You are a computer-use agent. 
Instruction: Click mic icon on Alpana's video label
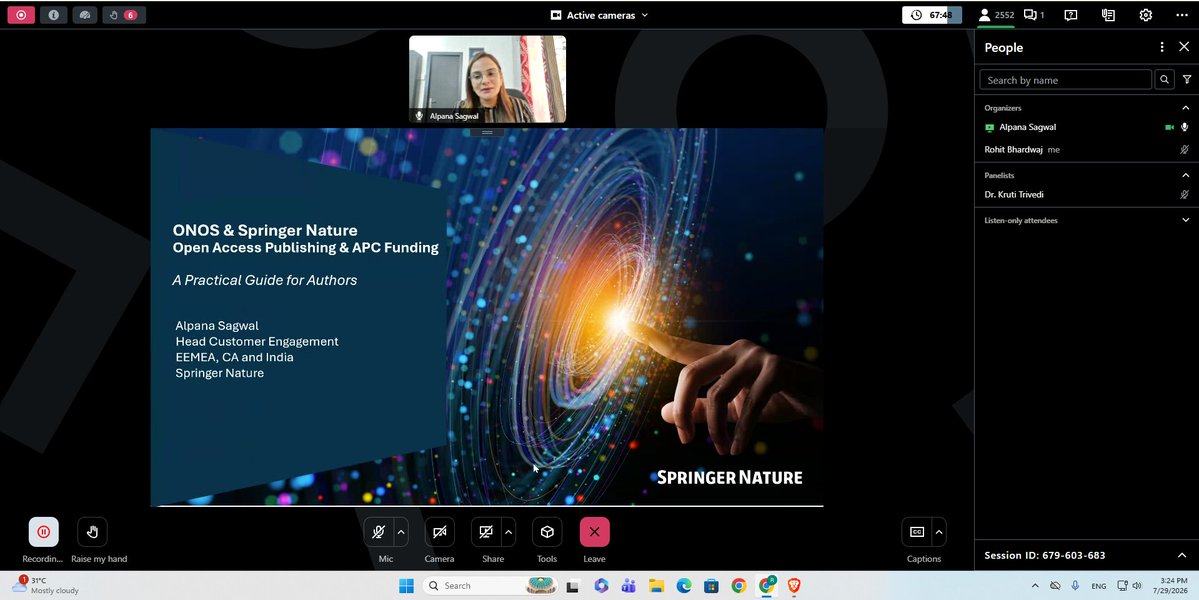point(418,116)
